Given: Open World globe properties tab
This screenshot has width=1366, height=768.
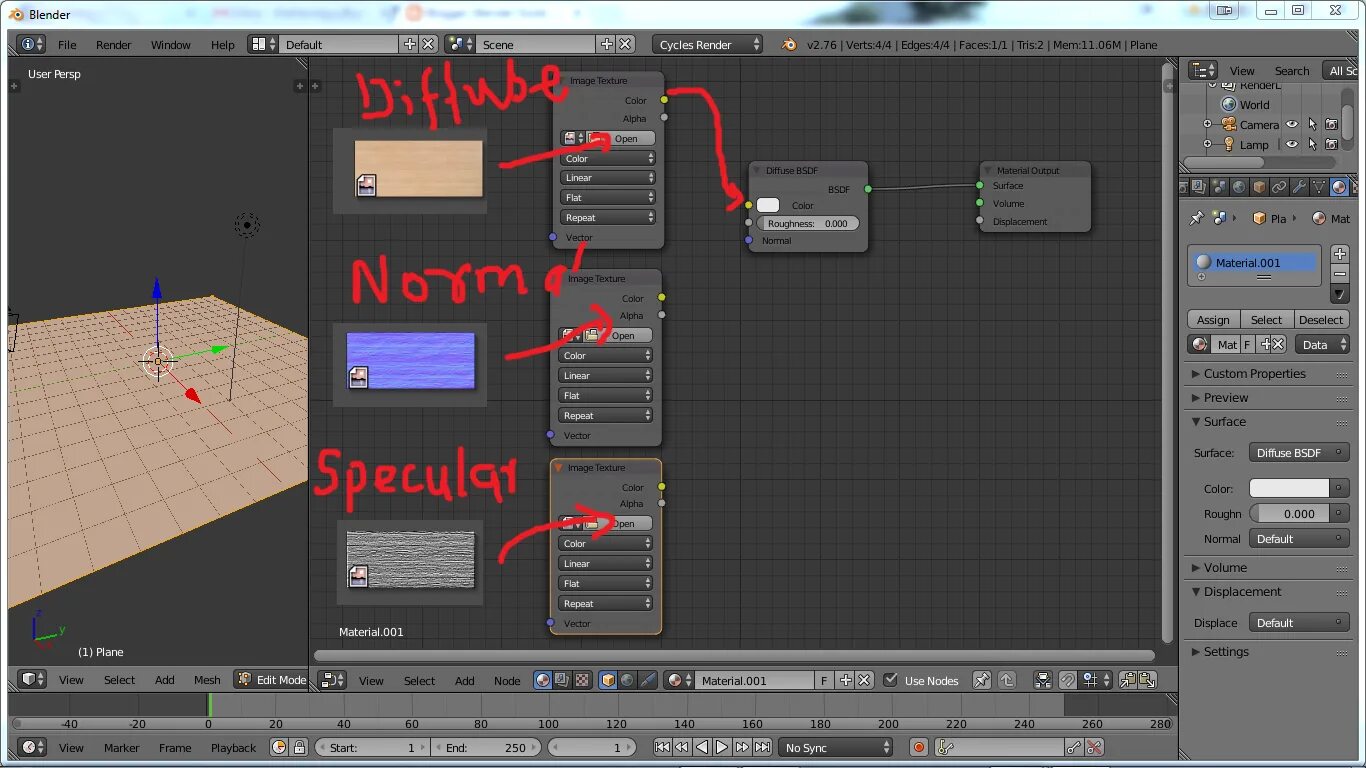Looking at the screenshot, I should click(1239, 187).
